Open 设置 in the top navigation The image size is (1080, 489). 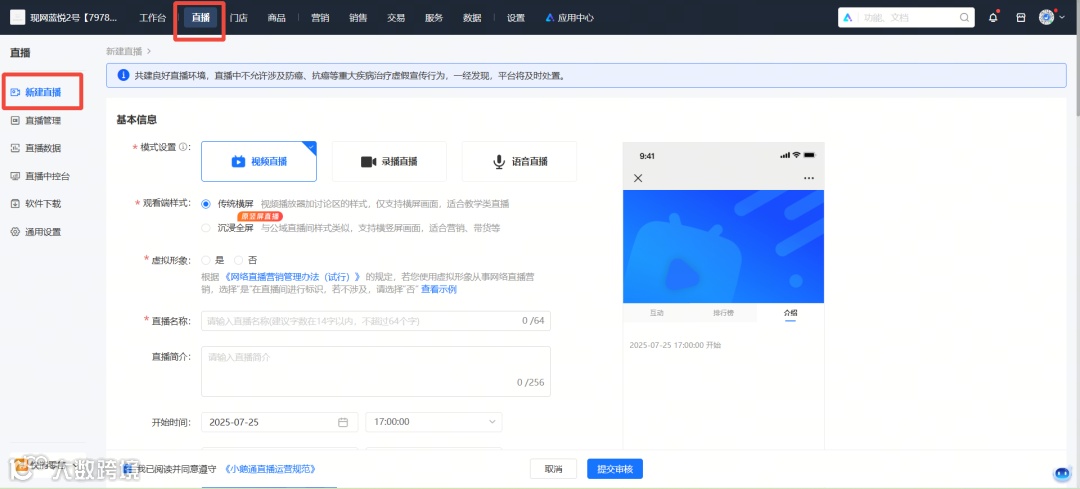[x=515, y=18]
